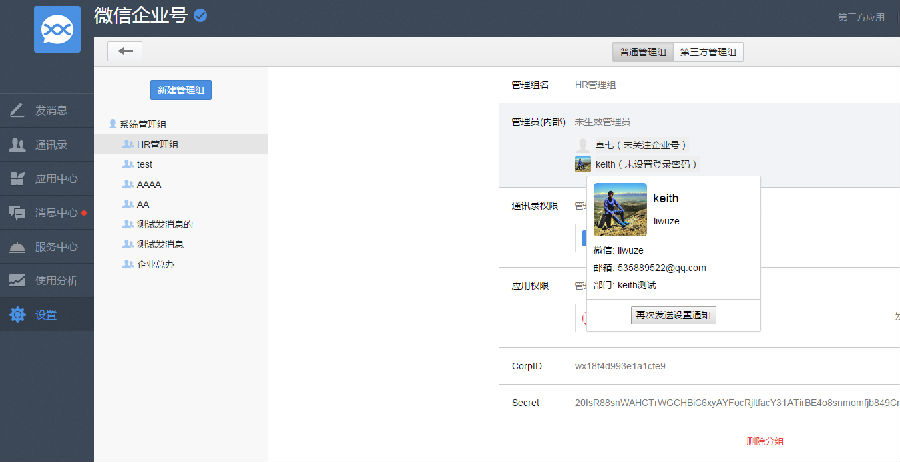Image resolution: width=900 pixels, height=462 pixels.
Task: Click the 应用权限 section label
Action: coord(530,285)
